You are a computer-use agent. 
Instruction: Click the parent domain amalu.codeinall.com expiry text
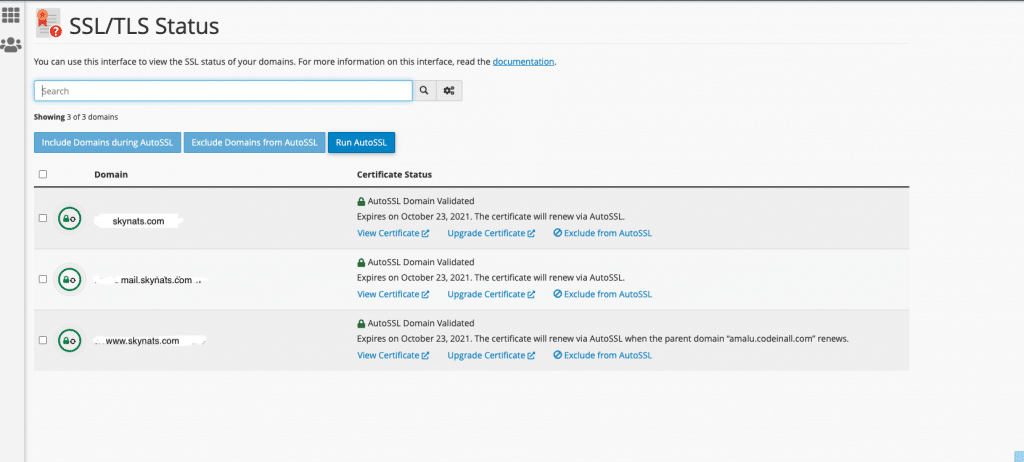(x=602, y=339)
